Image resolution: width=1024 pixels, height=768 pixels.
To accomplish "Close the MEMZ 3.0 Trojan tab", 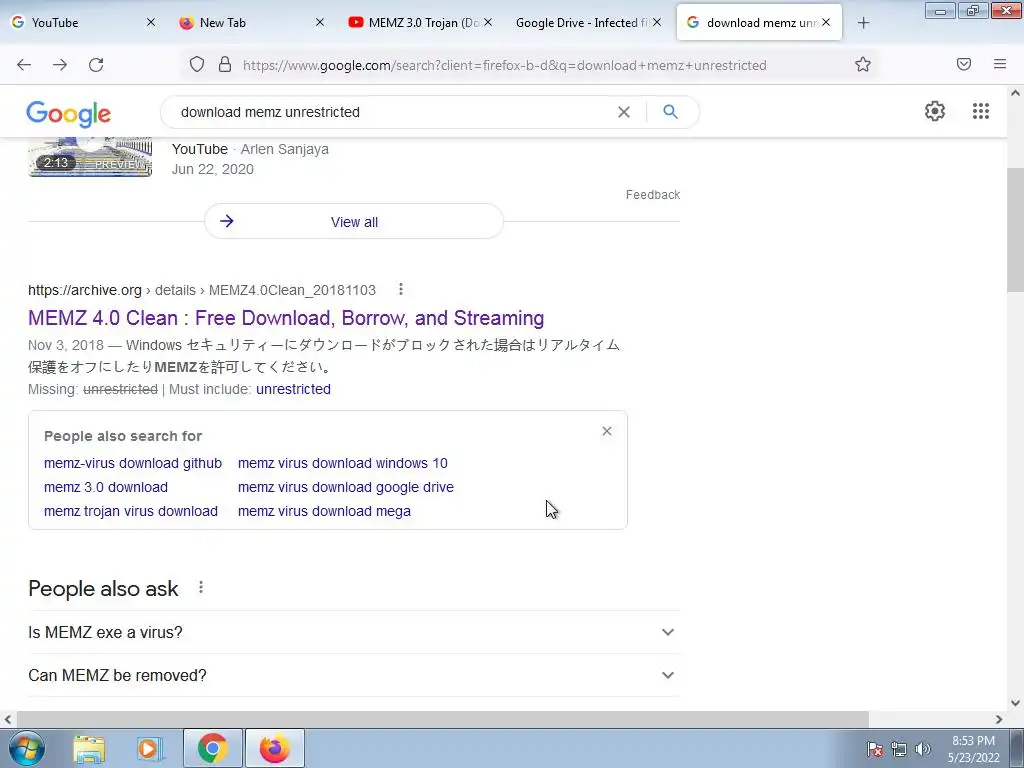I will point(488,23).
